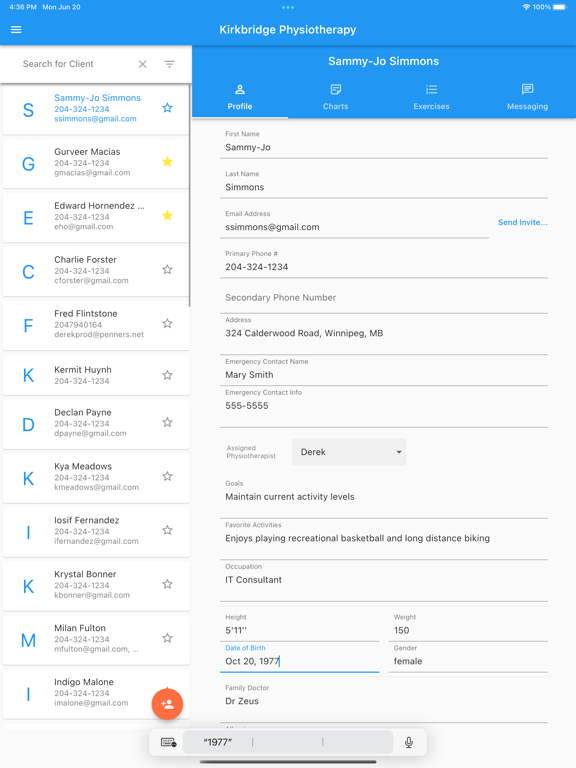
Task: Edit the Family Doctor field
Action: pyautogui.click(x=384, y=702)
